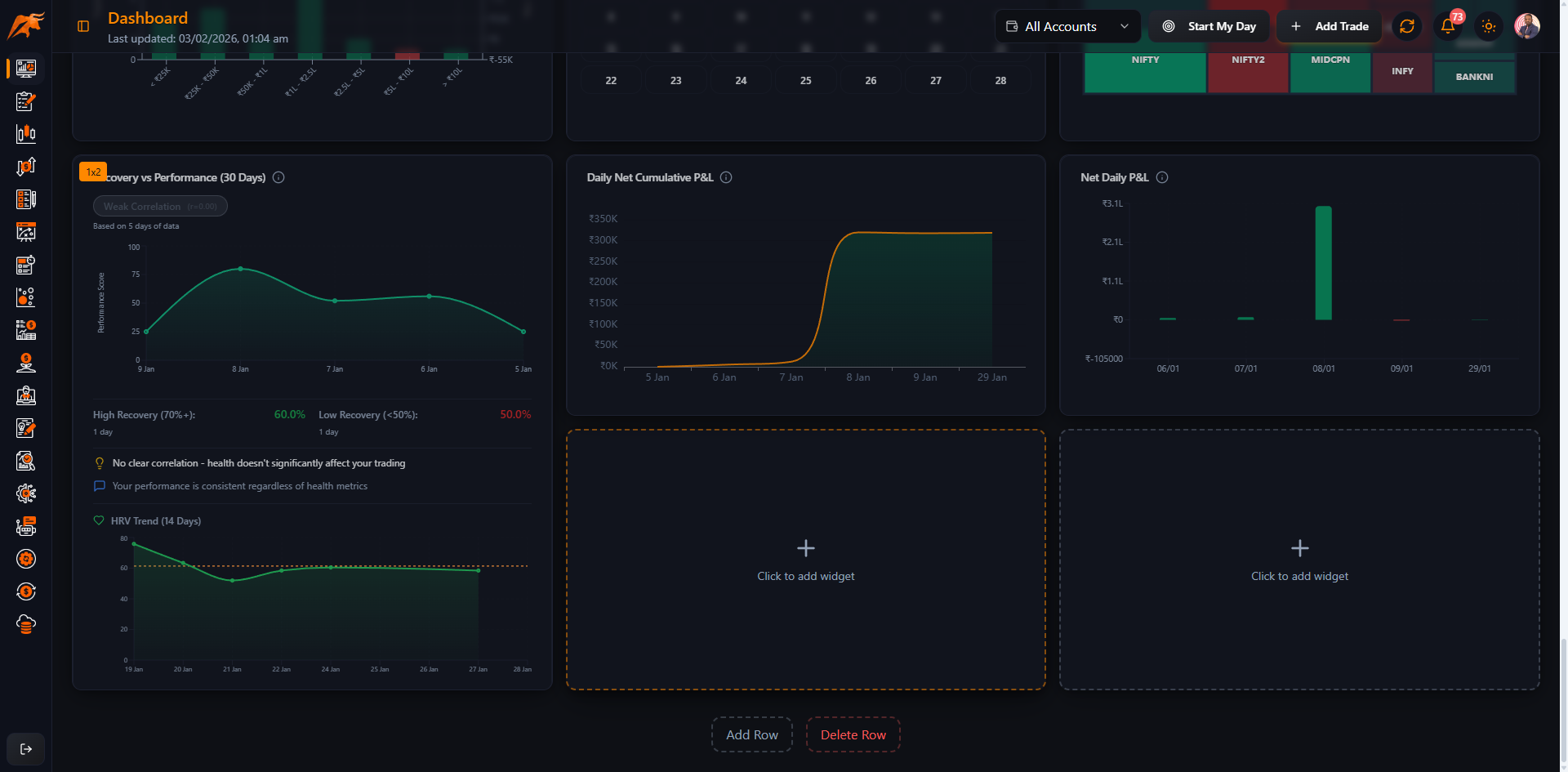
Task: Open candlestick chart icon in sidebar
Action: point(26,134)
